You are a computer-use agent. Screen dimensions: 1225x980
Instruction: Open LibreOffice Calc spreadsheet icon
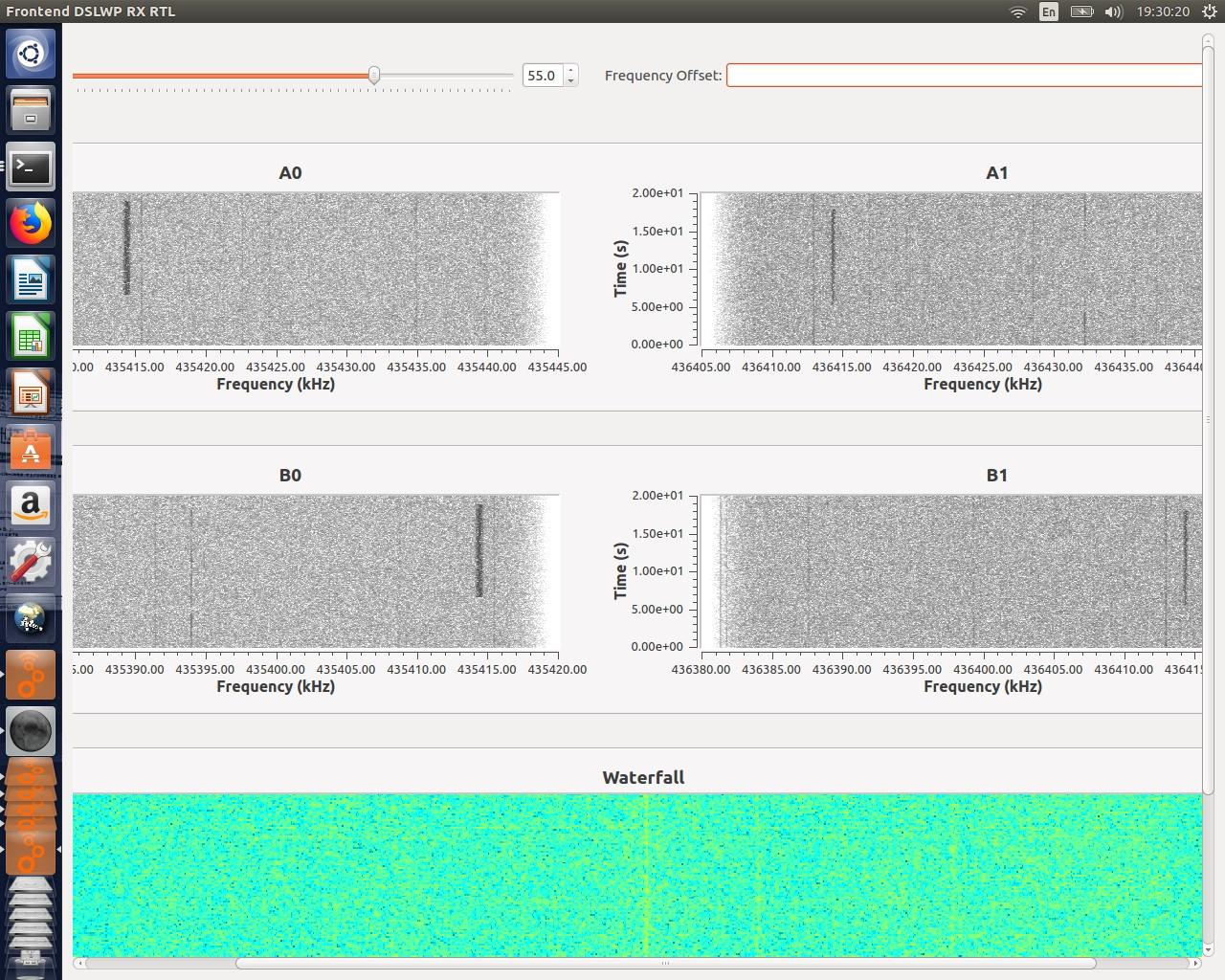tap(31, 338)
